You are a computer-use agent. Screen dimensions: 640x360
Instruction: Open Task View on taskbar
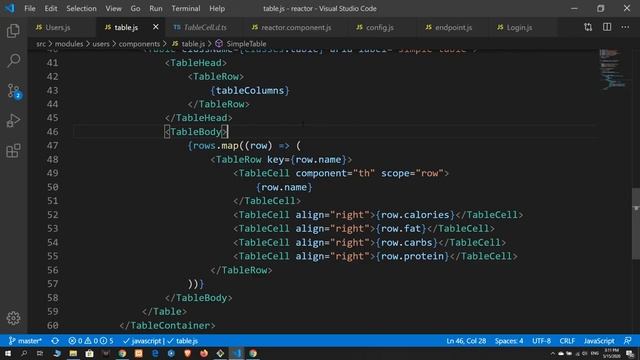(40, 353)
